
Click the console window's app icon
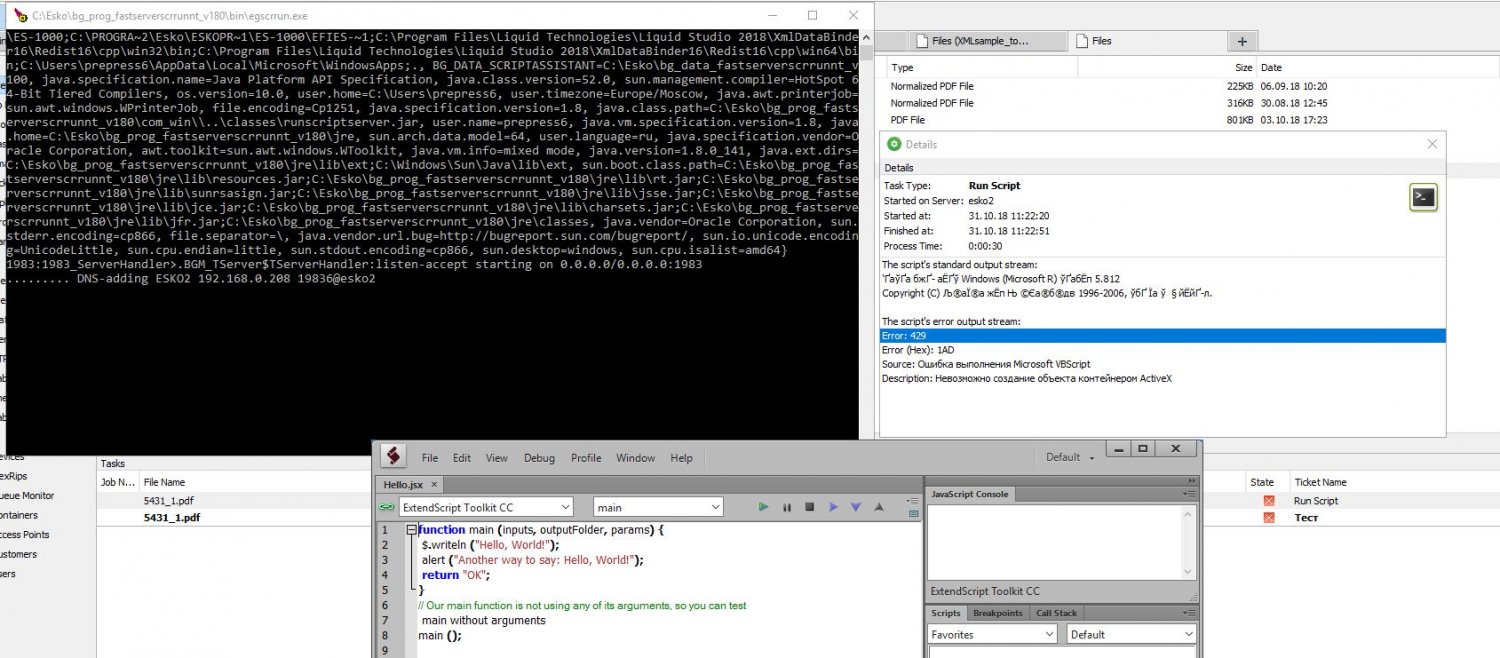(x=19, y=15)
